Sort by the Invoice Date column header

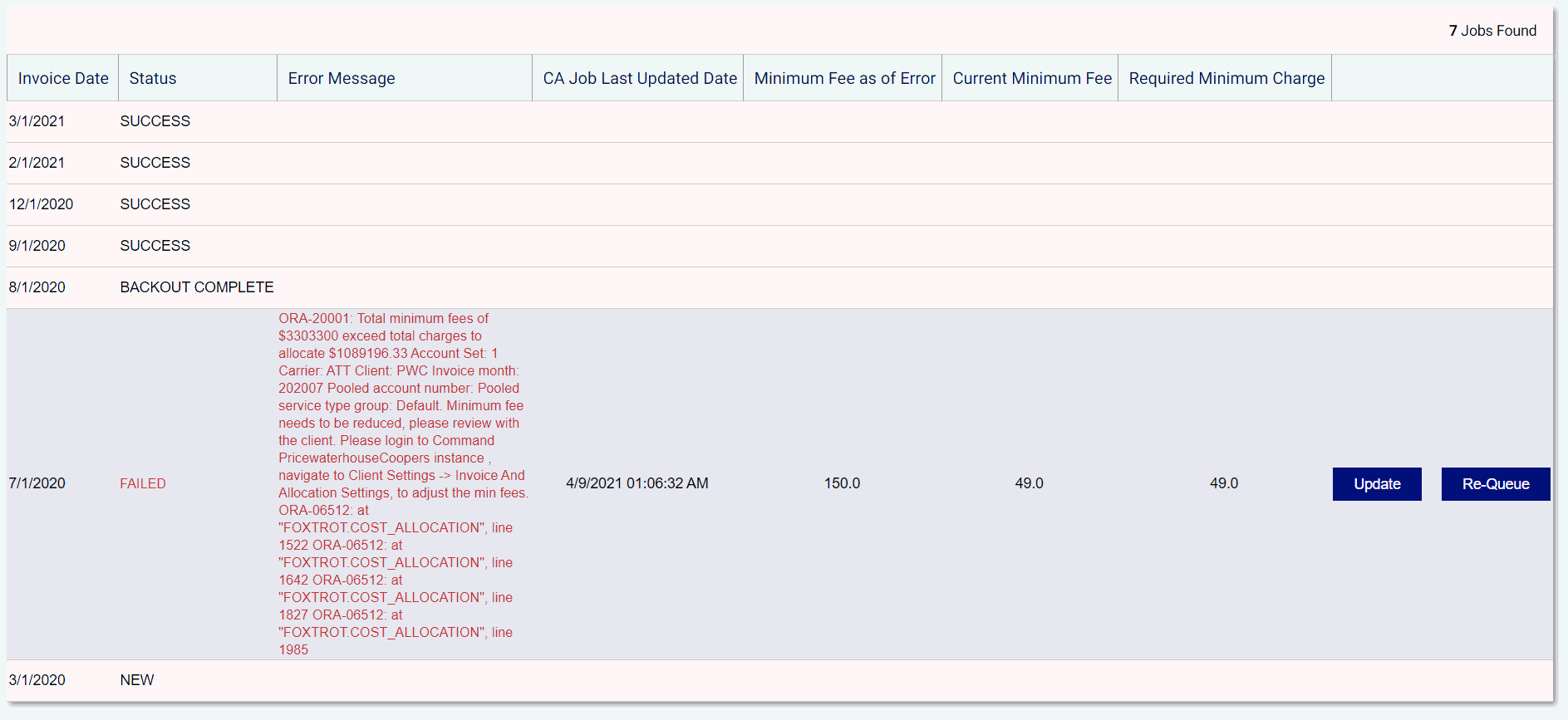63,78
